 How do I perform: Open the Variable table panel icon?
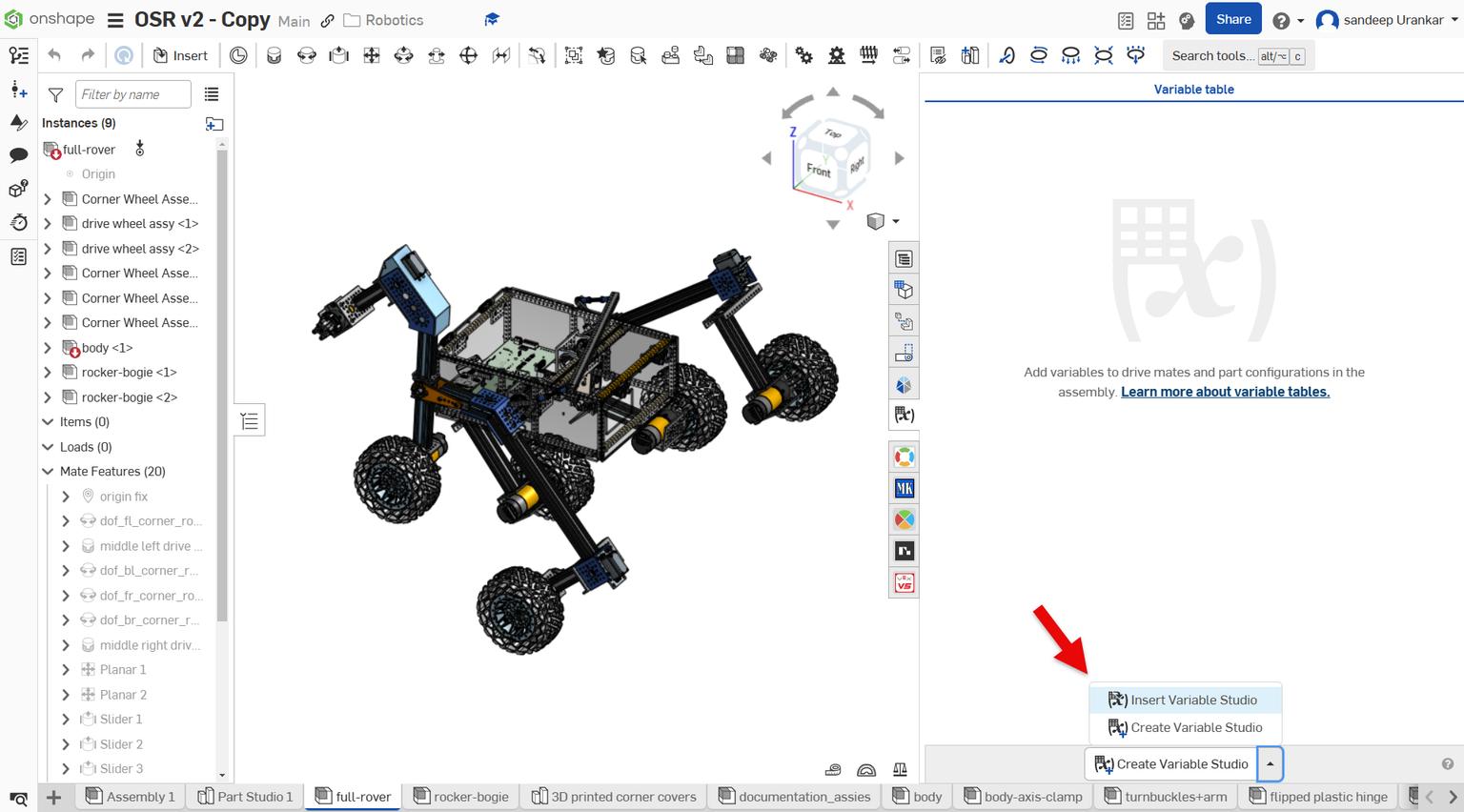tap(903, 415)
